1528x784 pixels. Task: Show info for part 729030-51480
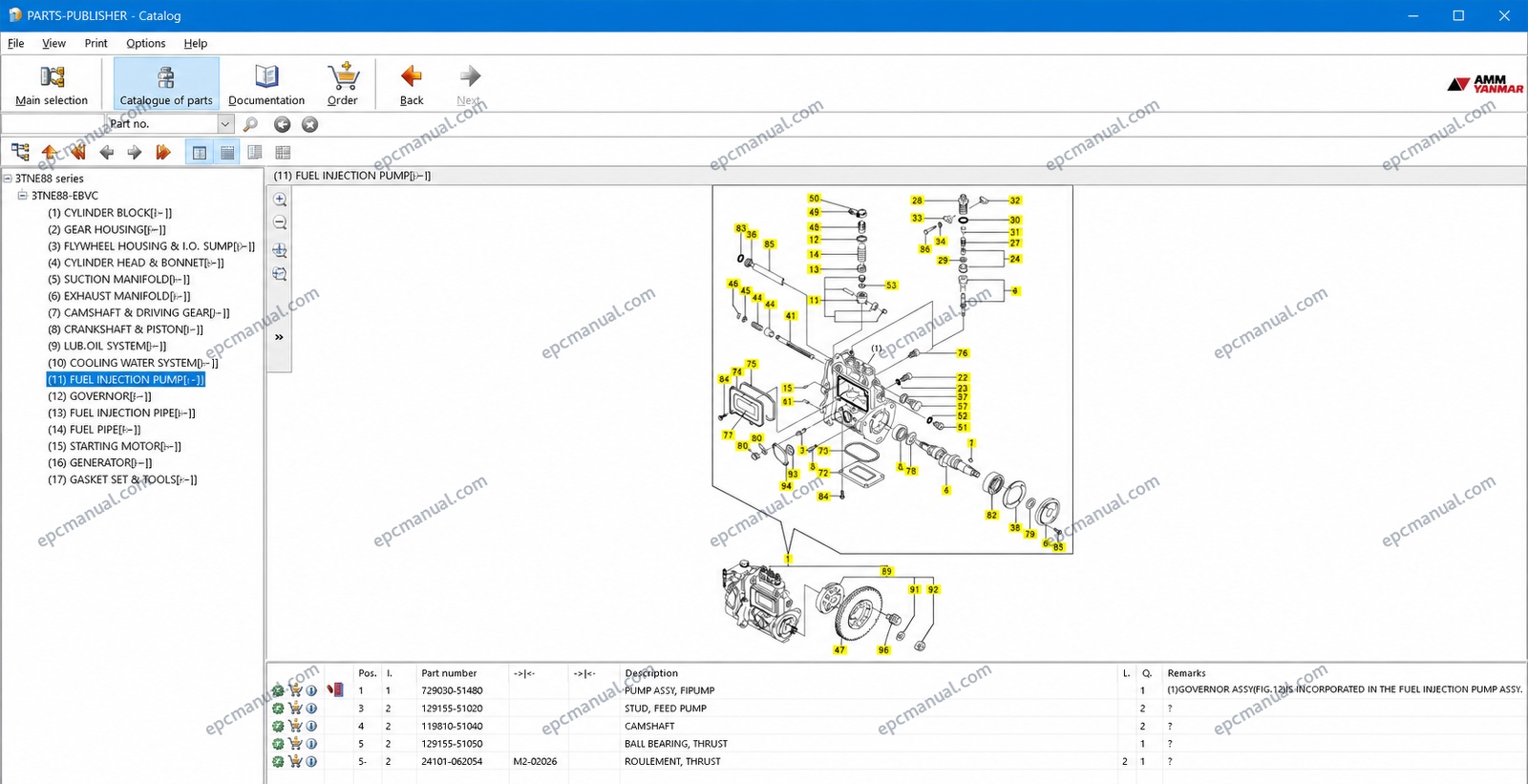[311, 690]
